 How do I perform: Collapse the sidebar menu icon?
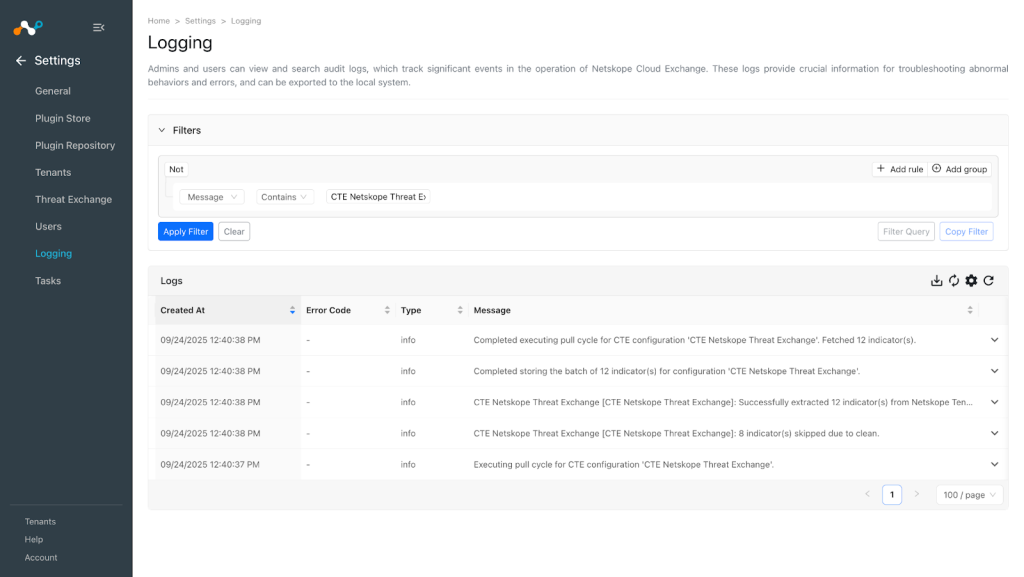pyautogui.click(x=99, y=27)
